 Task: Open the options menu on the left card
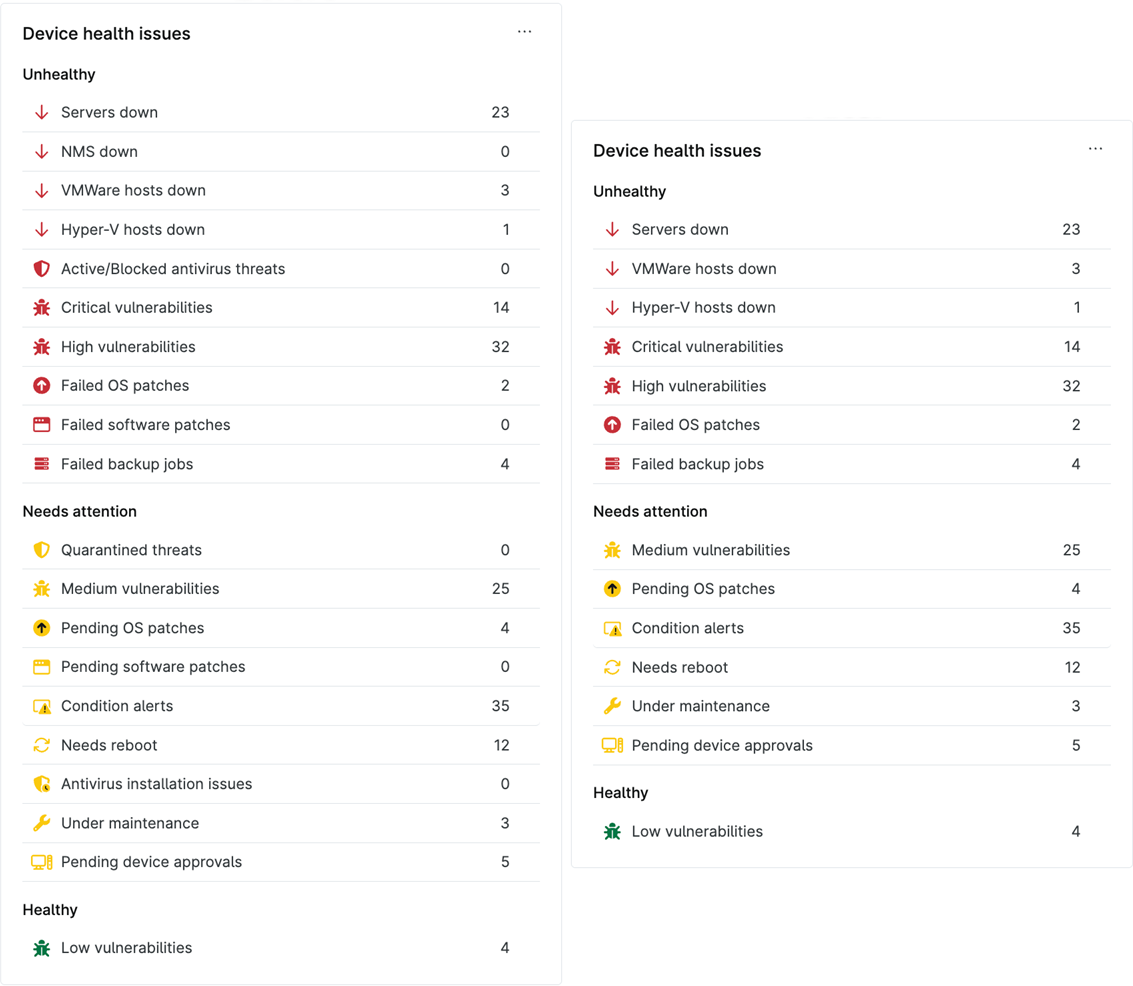524,31
